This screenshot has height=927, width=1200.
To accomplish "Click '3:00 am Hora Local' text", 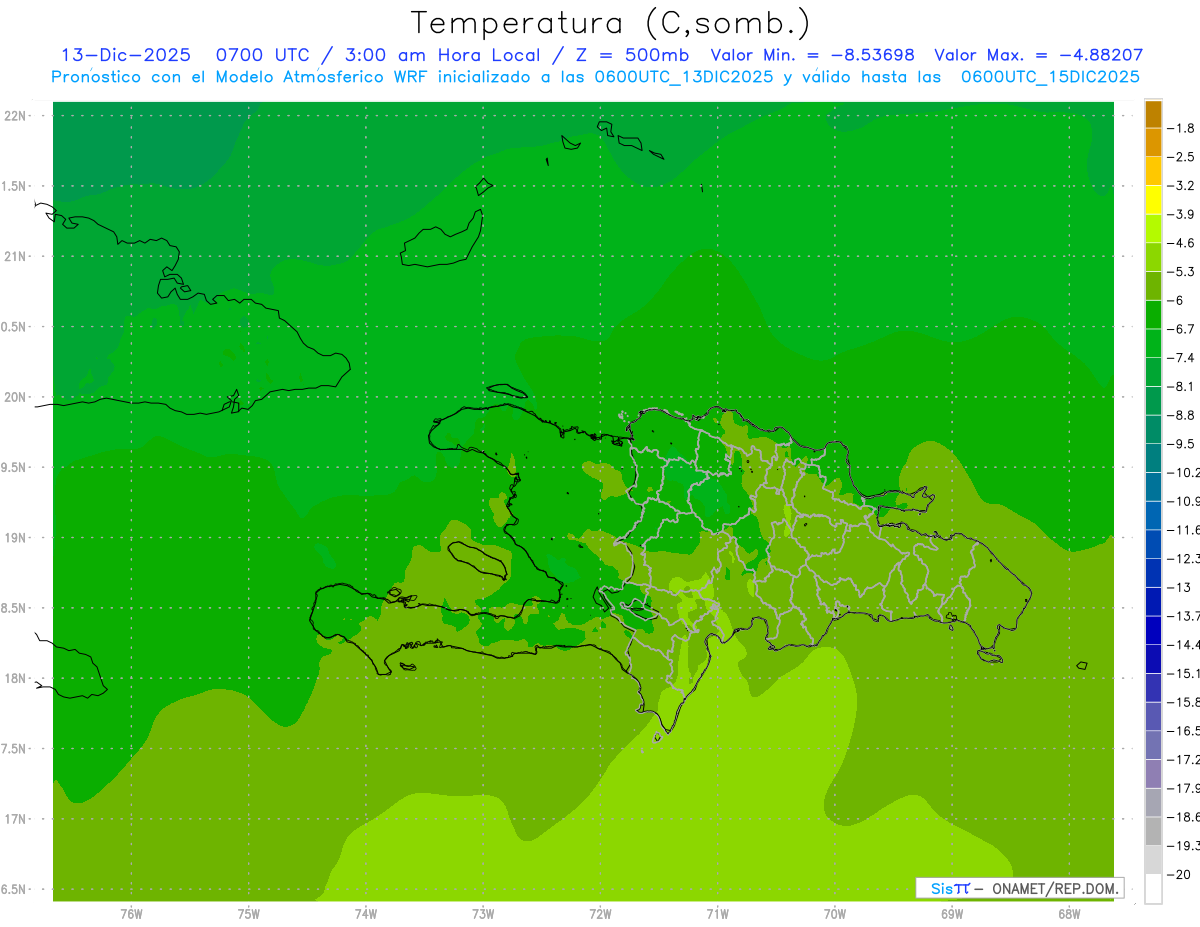I will click(x=442, y=55).
